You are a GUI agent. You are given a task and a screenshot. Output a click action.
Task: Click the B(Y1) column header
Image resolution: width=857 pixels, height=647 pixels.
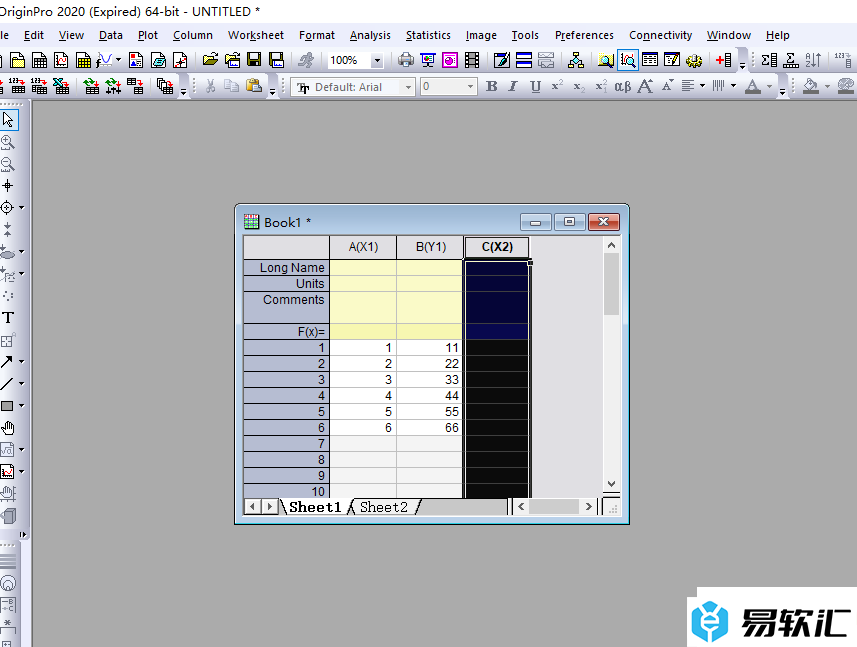point(431,247)
